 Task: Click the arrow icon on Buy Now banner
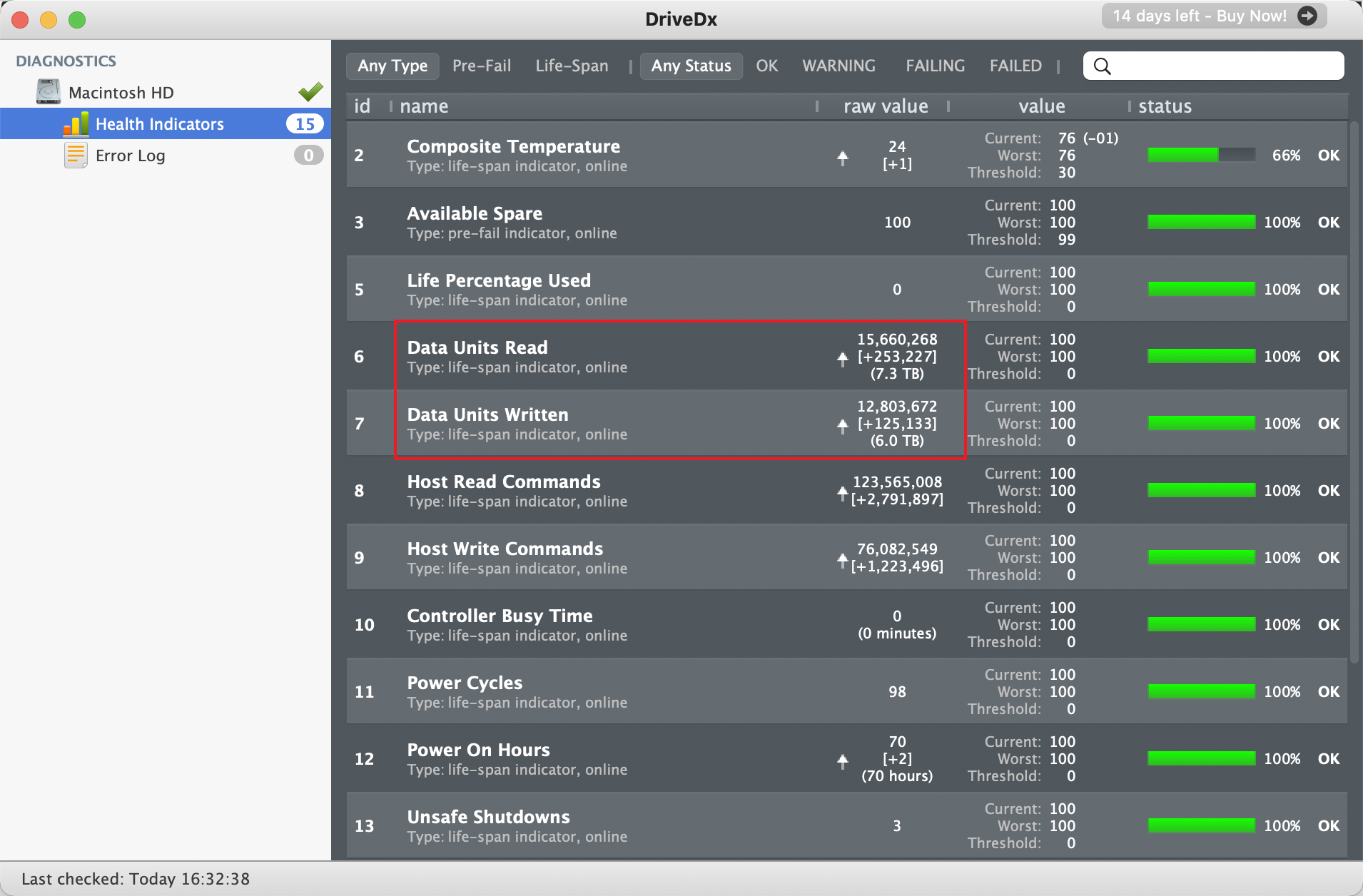click(x=1307, y=16)
